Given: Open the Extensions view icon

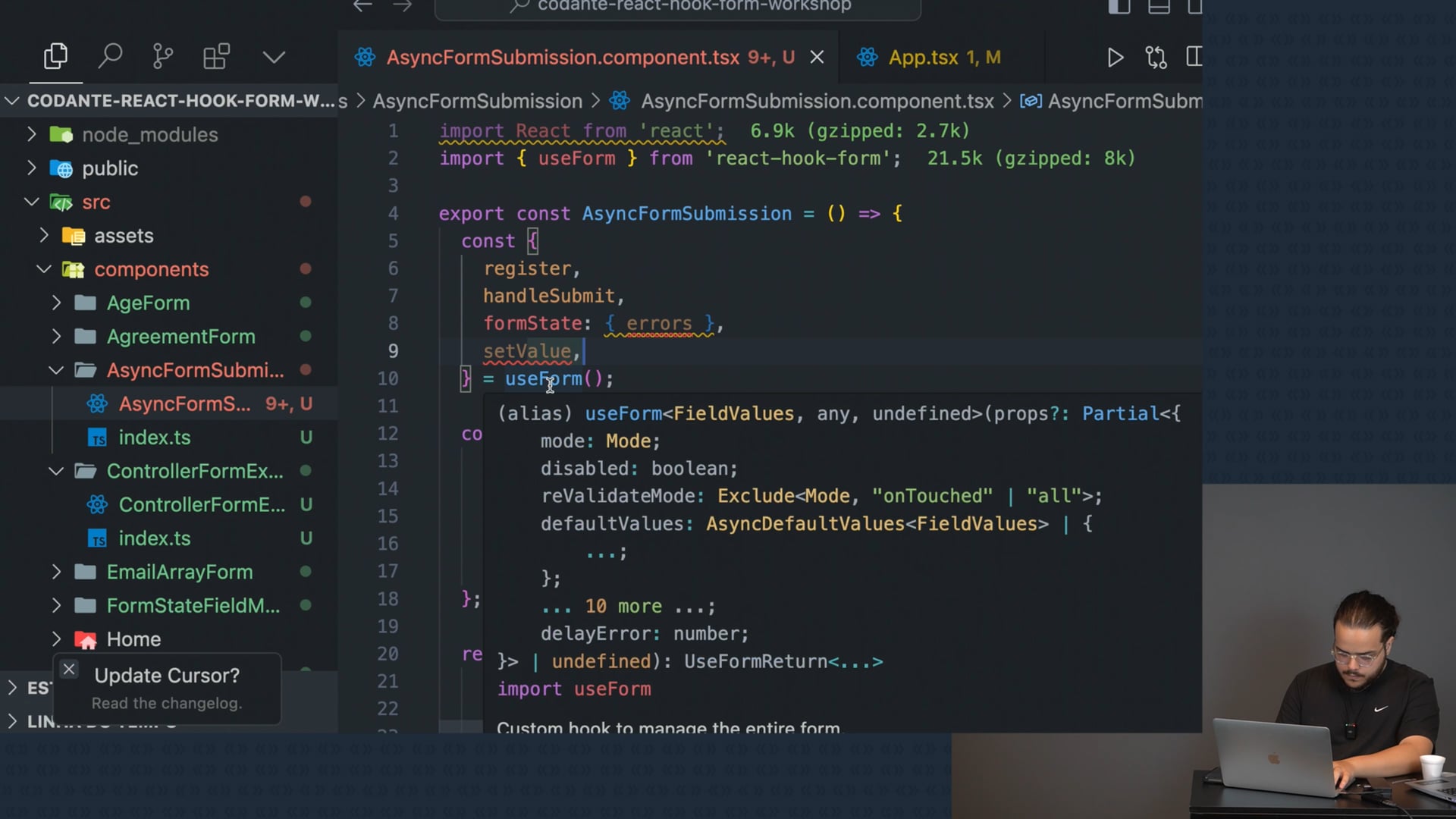Looking at the screenshot, I should (216, 56).
